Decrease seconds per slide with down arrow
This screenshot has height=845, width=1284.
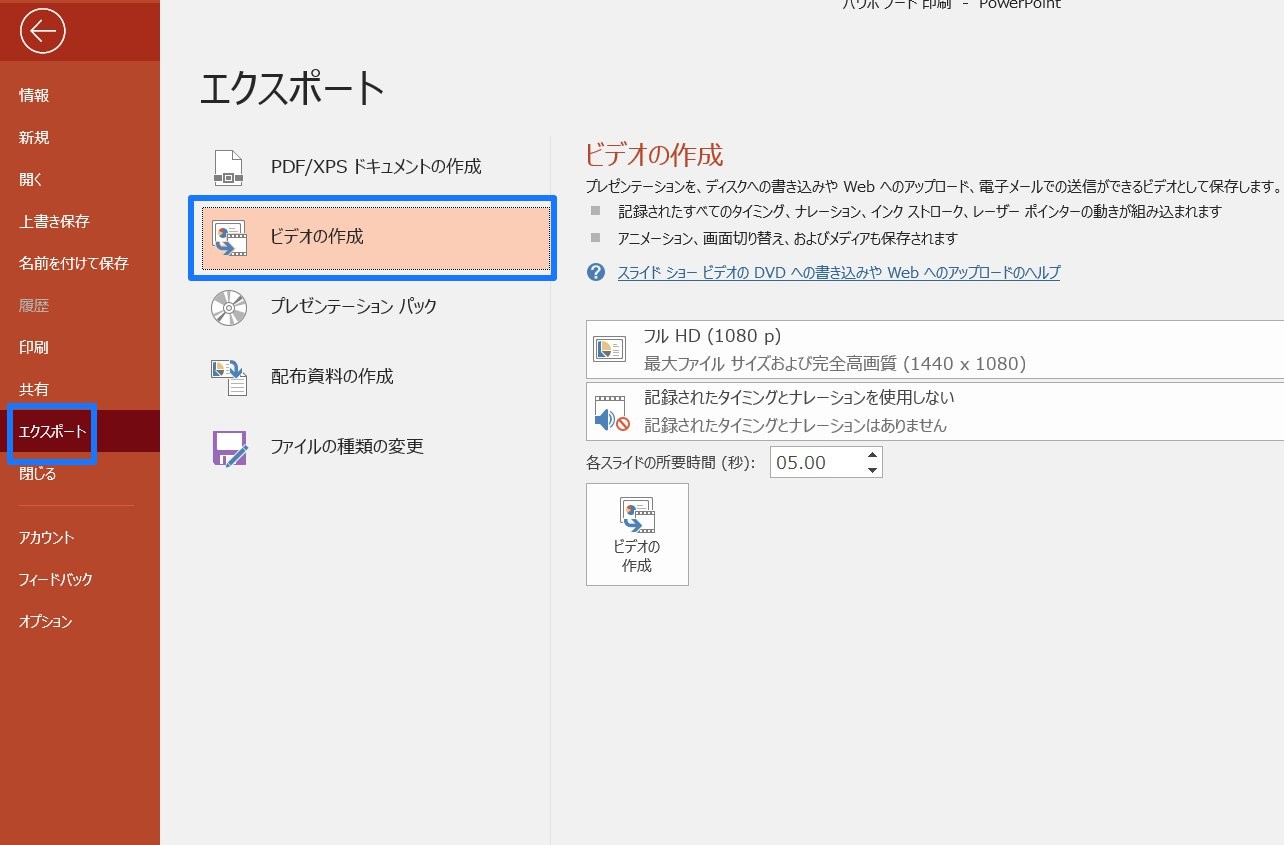click(872, 470)
